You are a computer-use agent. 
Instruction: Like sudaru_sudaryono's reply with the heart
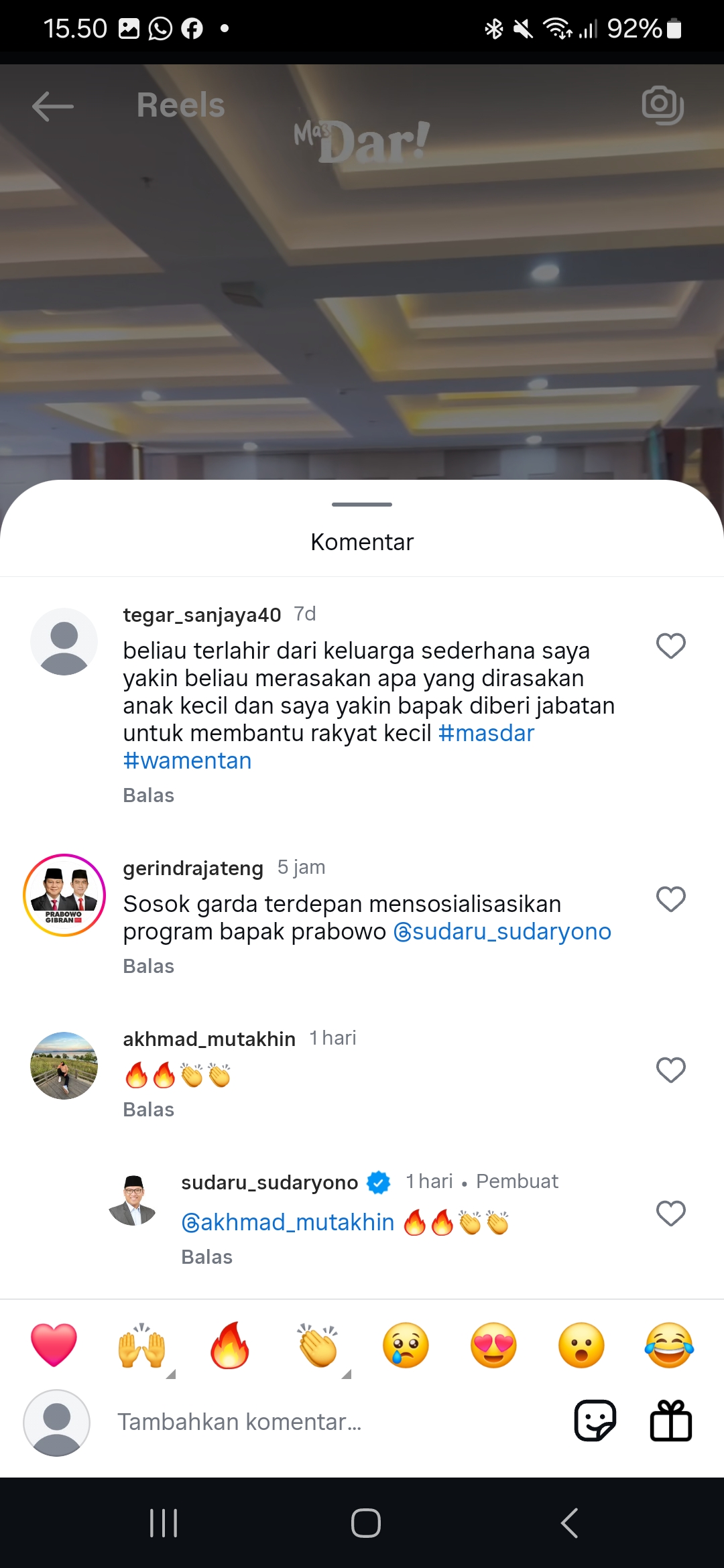pos(670,1214)
